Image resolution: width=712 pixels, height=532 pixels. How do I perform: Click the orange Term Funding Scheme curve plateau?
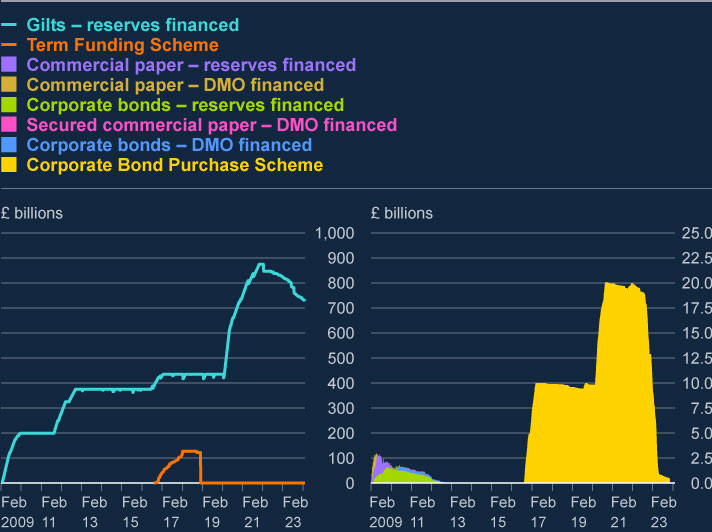tap(191, 452)
